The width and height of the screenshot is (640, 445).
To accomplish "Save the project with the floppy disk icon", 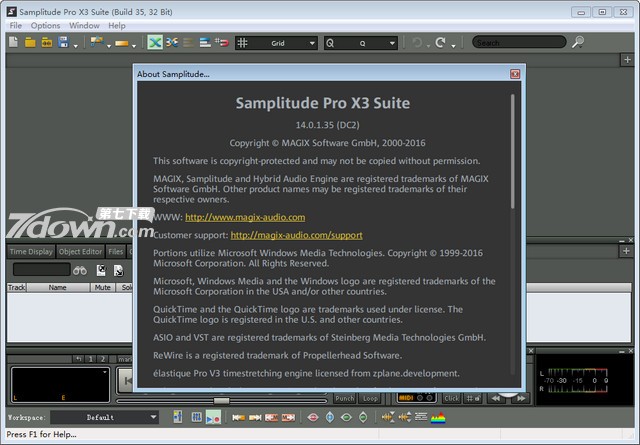I will (63, 42).
